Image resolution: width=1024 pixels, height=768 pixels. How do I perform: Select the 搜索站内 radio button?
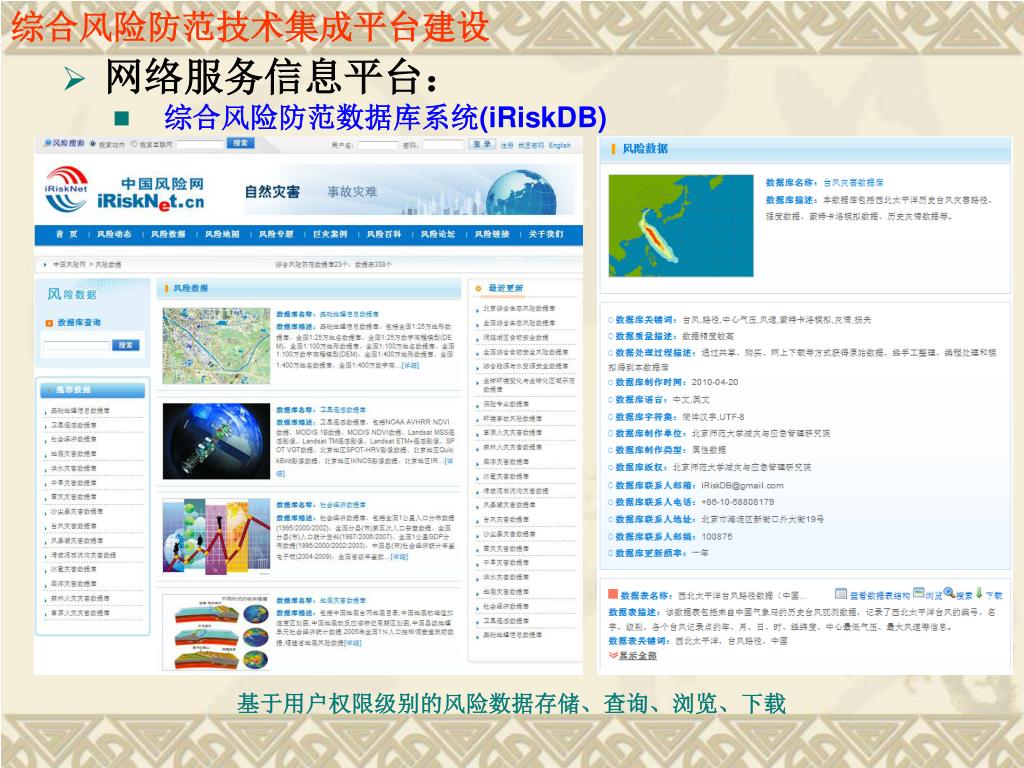[x=93, y=144]
